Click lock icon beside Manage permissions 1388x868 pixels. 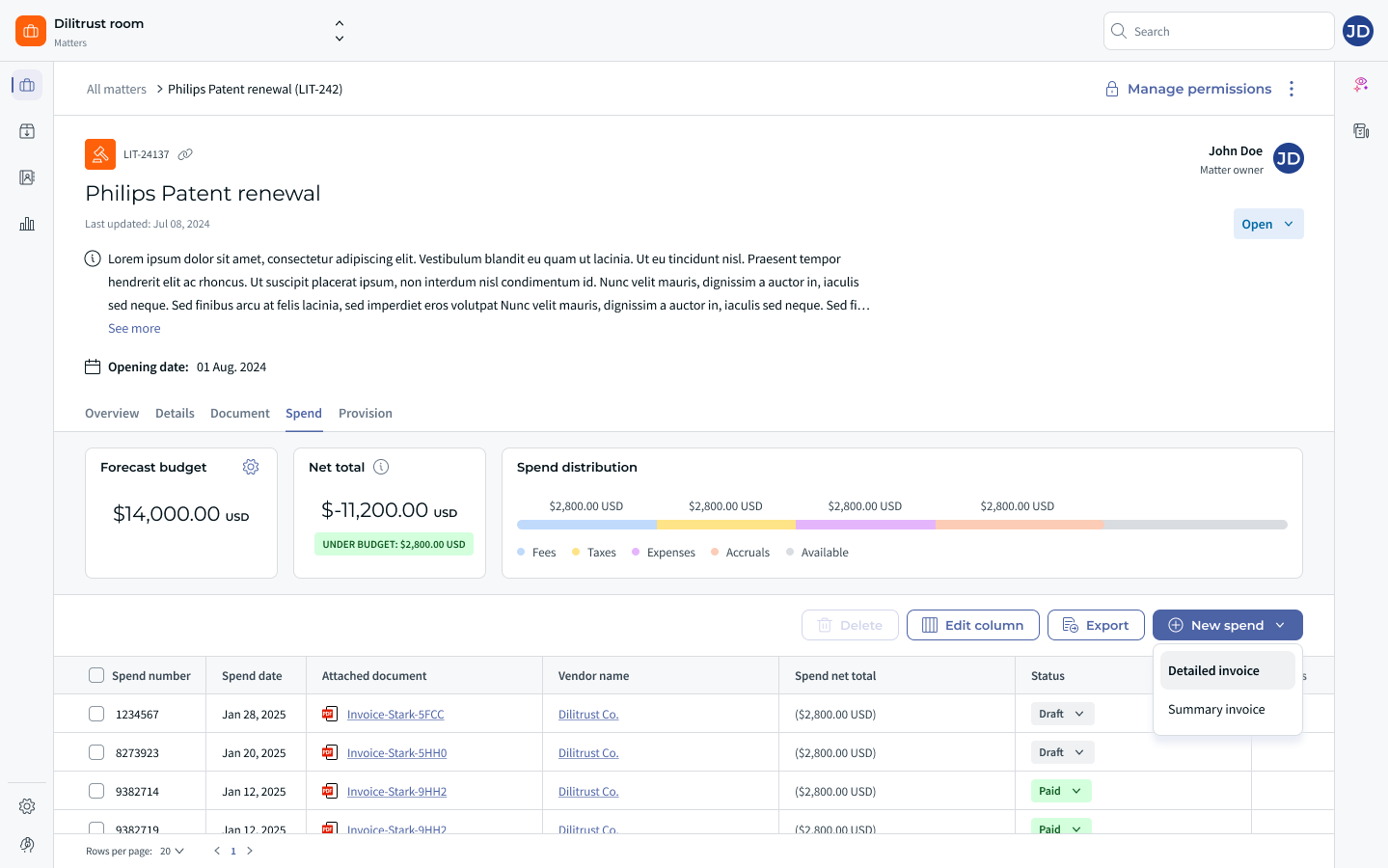tap(1112, 89)
